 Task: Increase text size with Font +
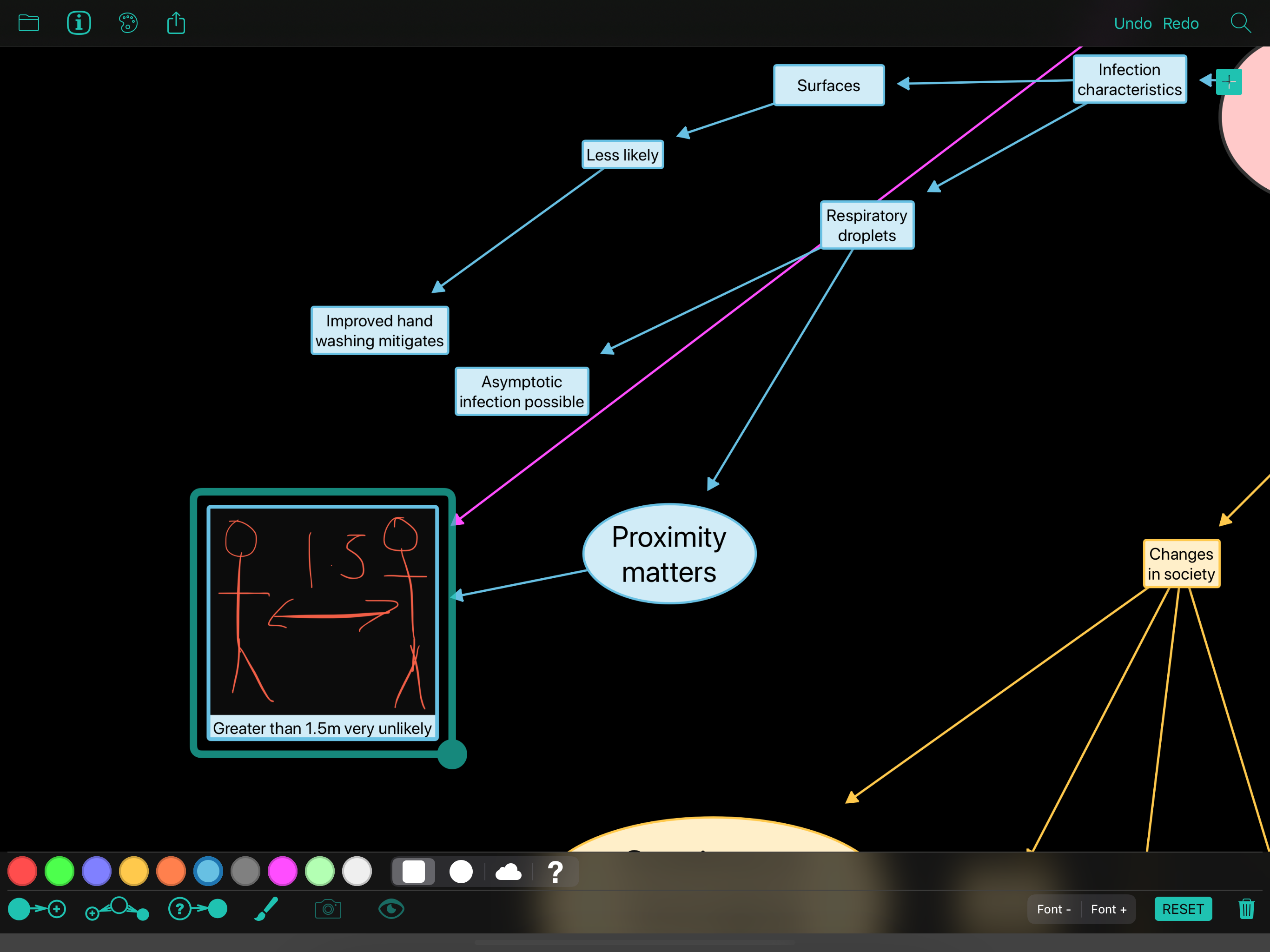(x=1108, y=909)
